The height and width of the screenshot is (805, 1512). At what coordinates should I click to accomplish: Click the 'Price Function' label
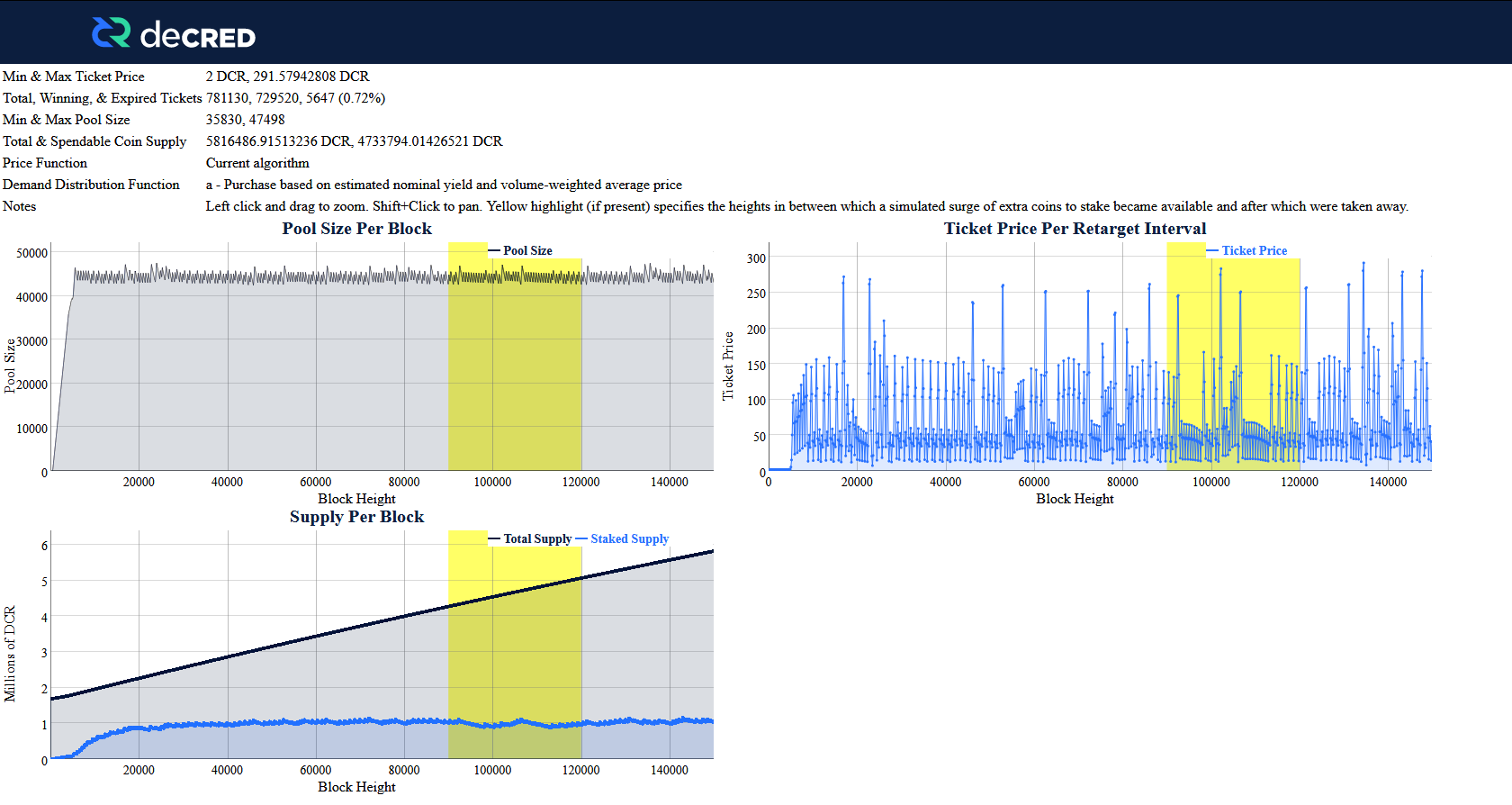(45, 163)
